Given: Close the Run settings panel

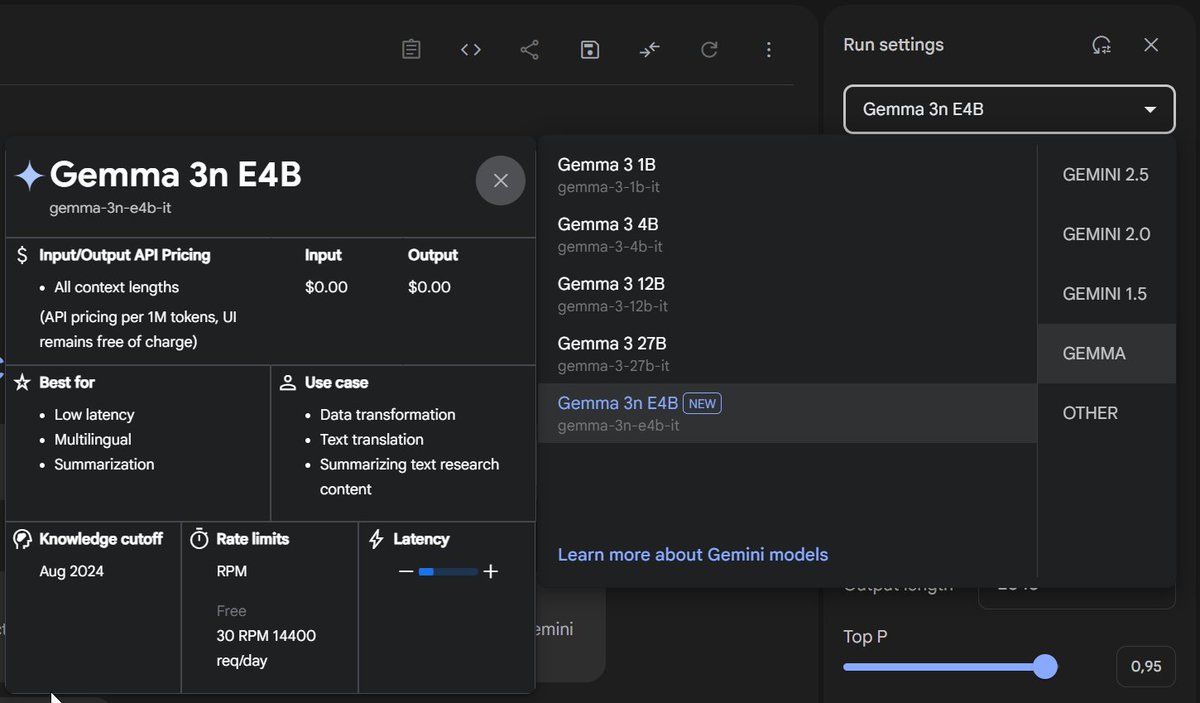Looking at the screenshot, I should [1151, 45].
